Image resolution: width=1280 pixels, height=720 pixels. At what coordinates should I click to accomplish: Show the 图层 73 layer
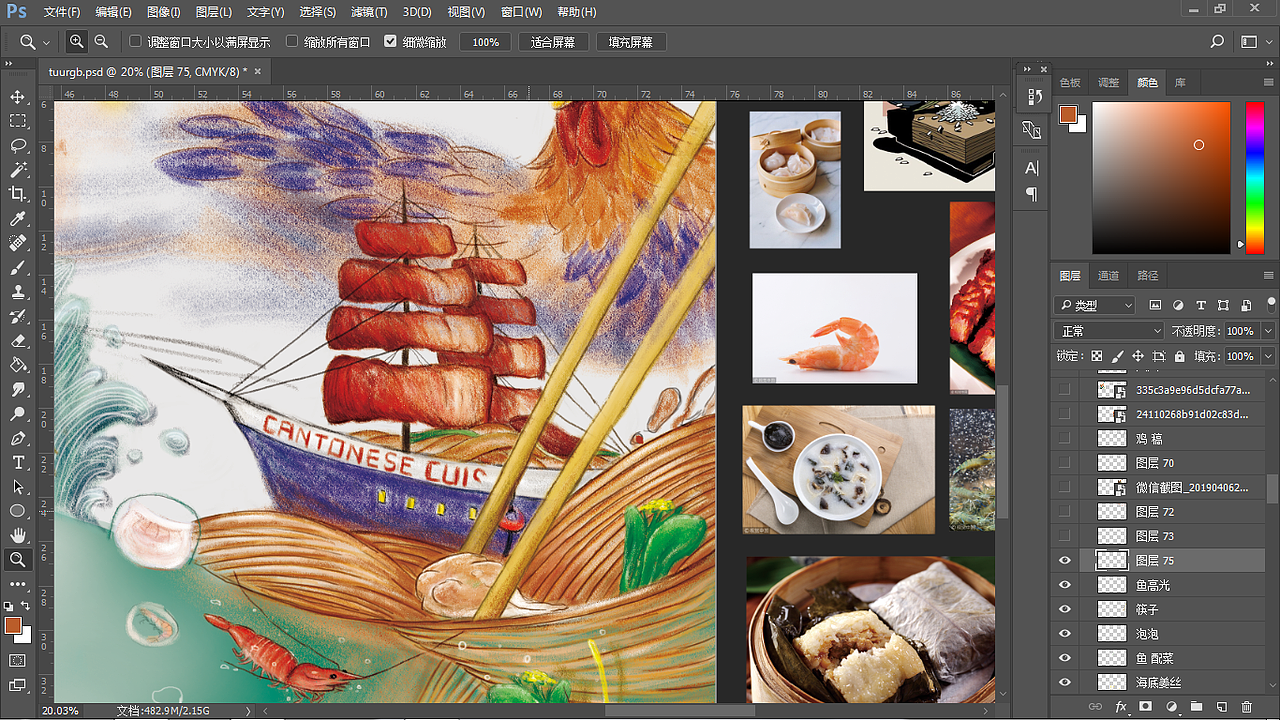click(1064, 536)
